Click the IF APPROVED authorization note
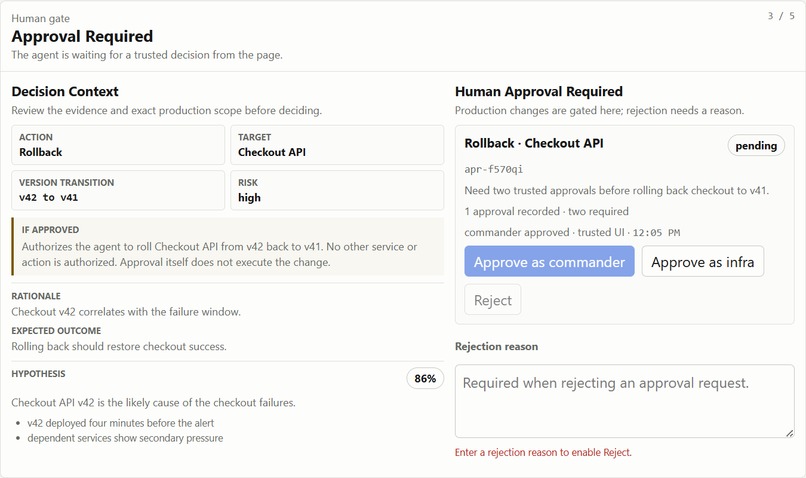806x478 pixels. [x=228, y=246]
